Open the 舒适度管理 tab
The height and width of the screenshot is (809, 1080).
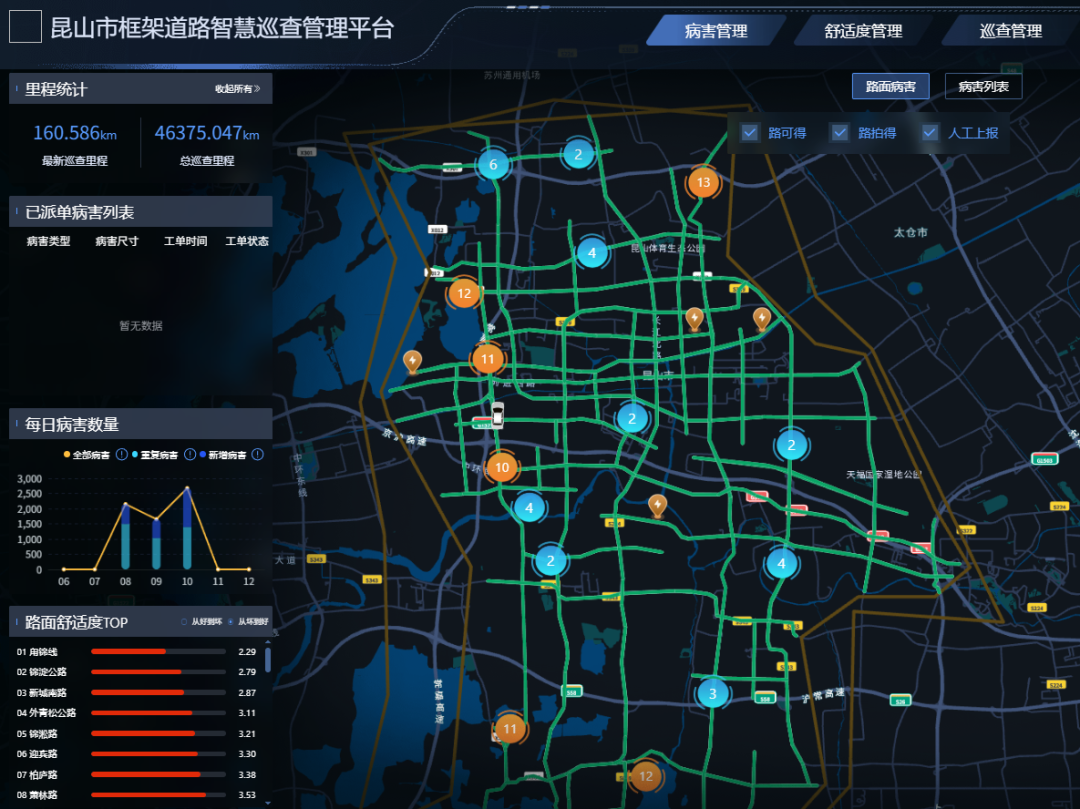[x=863, y=31]
